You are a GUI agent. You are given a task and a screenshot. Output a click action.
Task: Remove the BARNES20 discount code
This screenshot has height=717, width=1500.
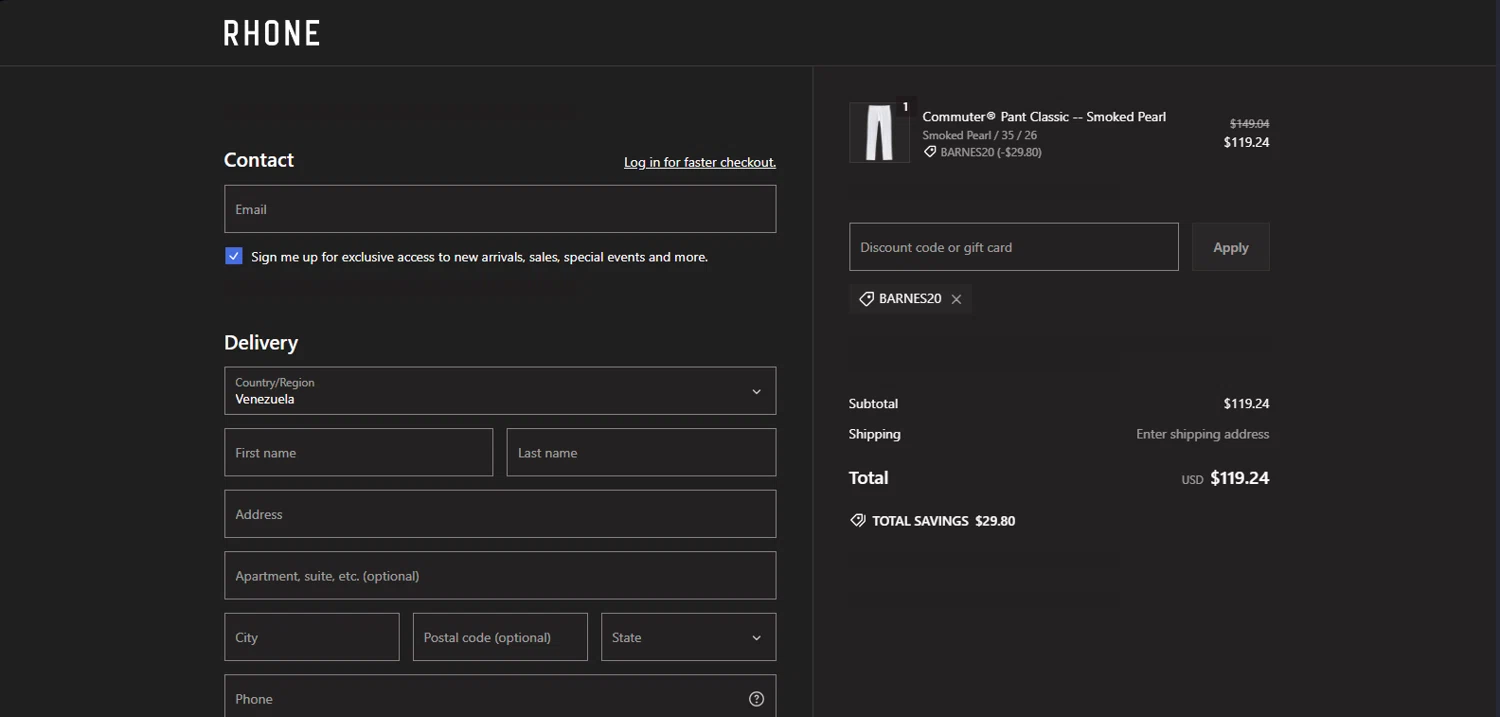pos(956,299)
